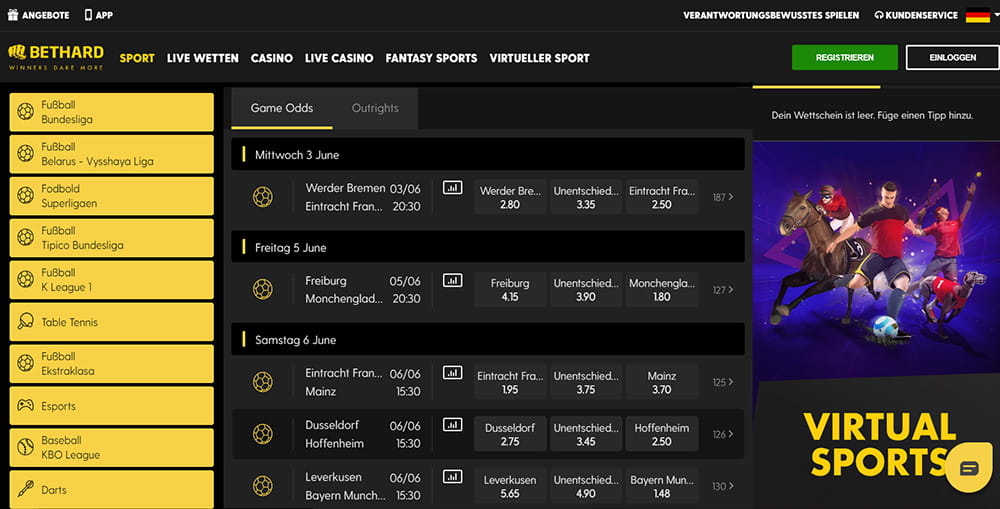The width and height of the screenshot is (1000, 509).
Task: Open Leverkusen Bayern Munich match details
Action: click(x=363, y=485)
